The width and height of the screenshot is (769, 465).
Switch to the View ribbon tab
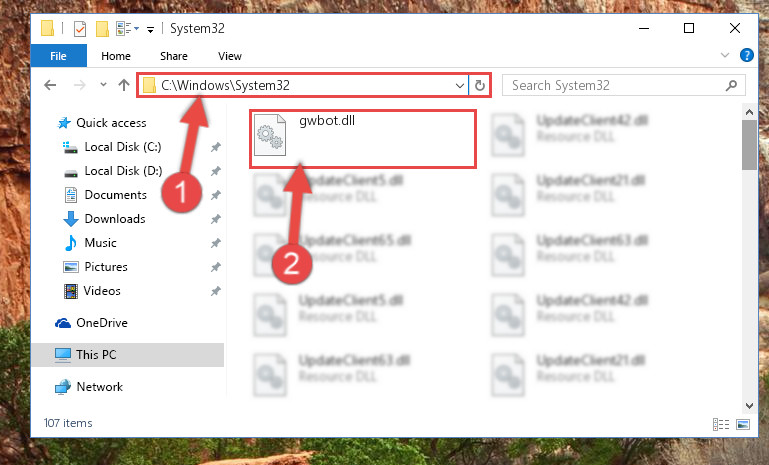(x=230, y=56)
